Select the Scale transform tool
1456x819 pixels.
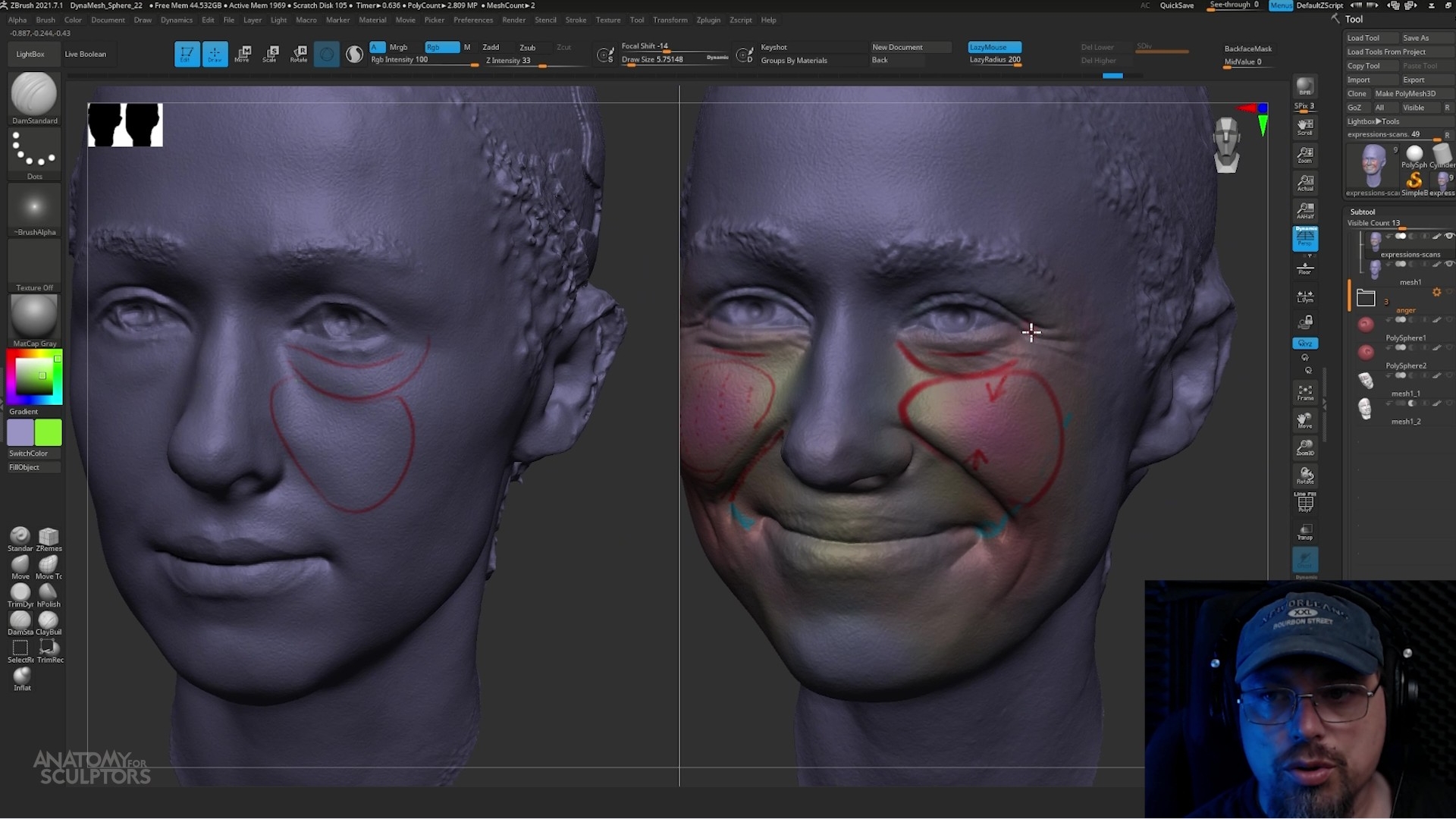271,54
